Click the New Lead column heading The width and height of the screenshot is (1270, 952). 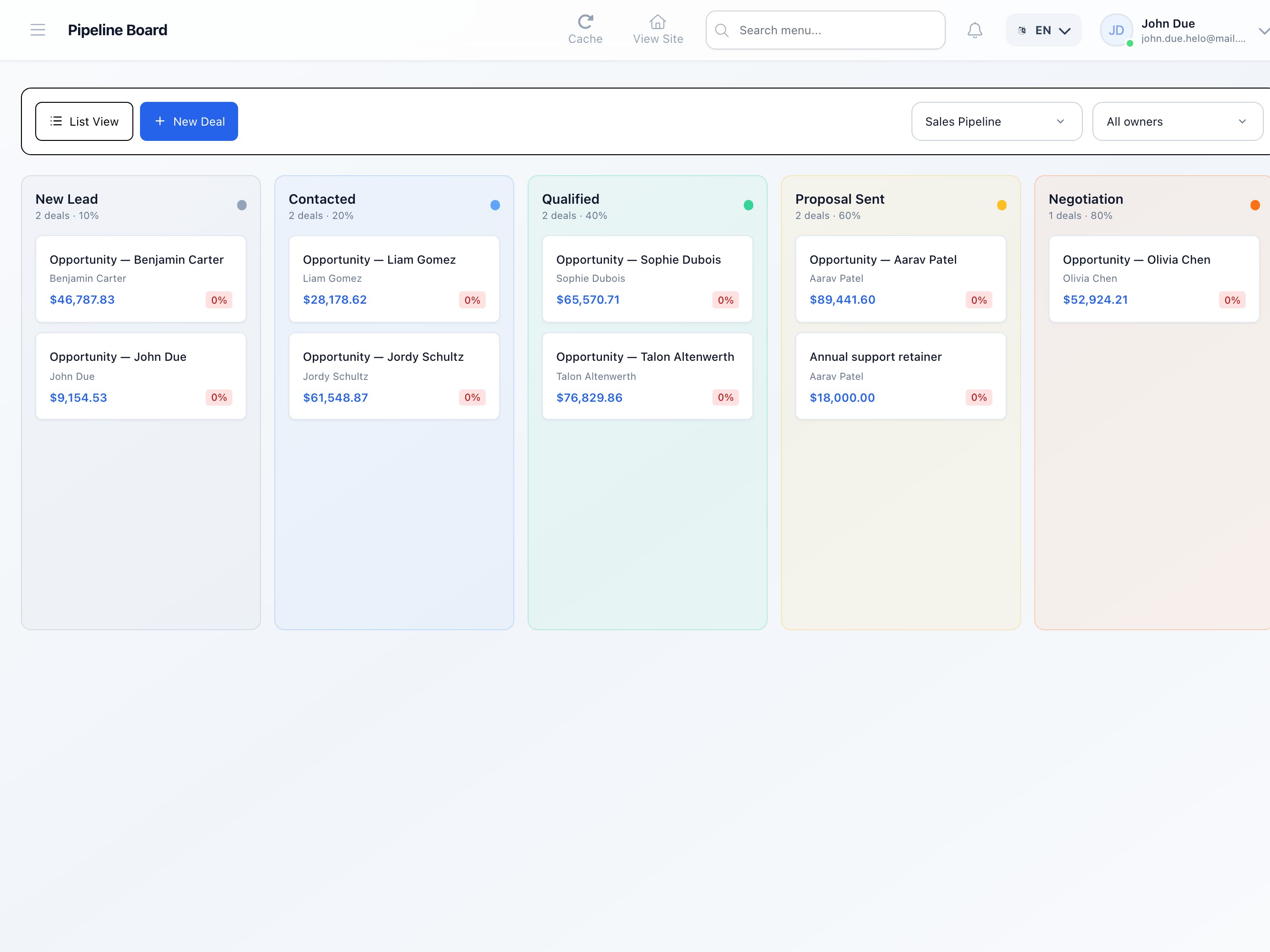(67, 199)
